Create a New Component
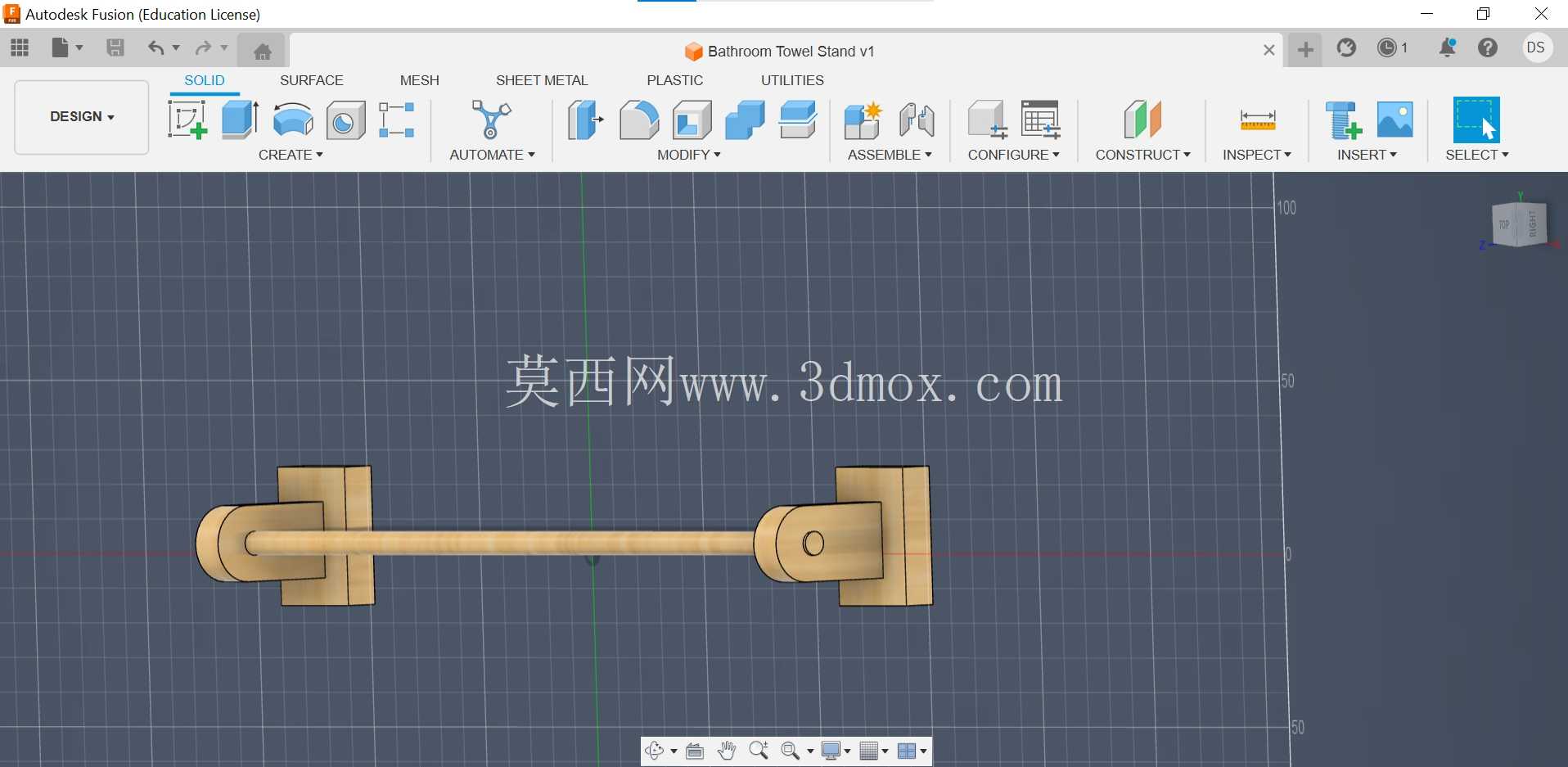This screenshot has height=767, width=1568. (863, 120)
